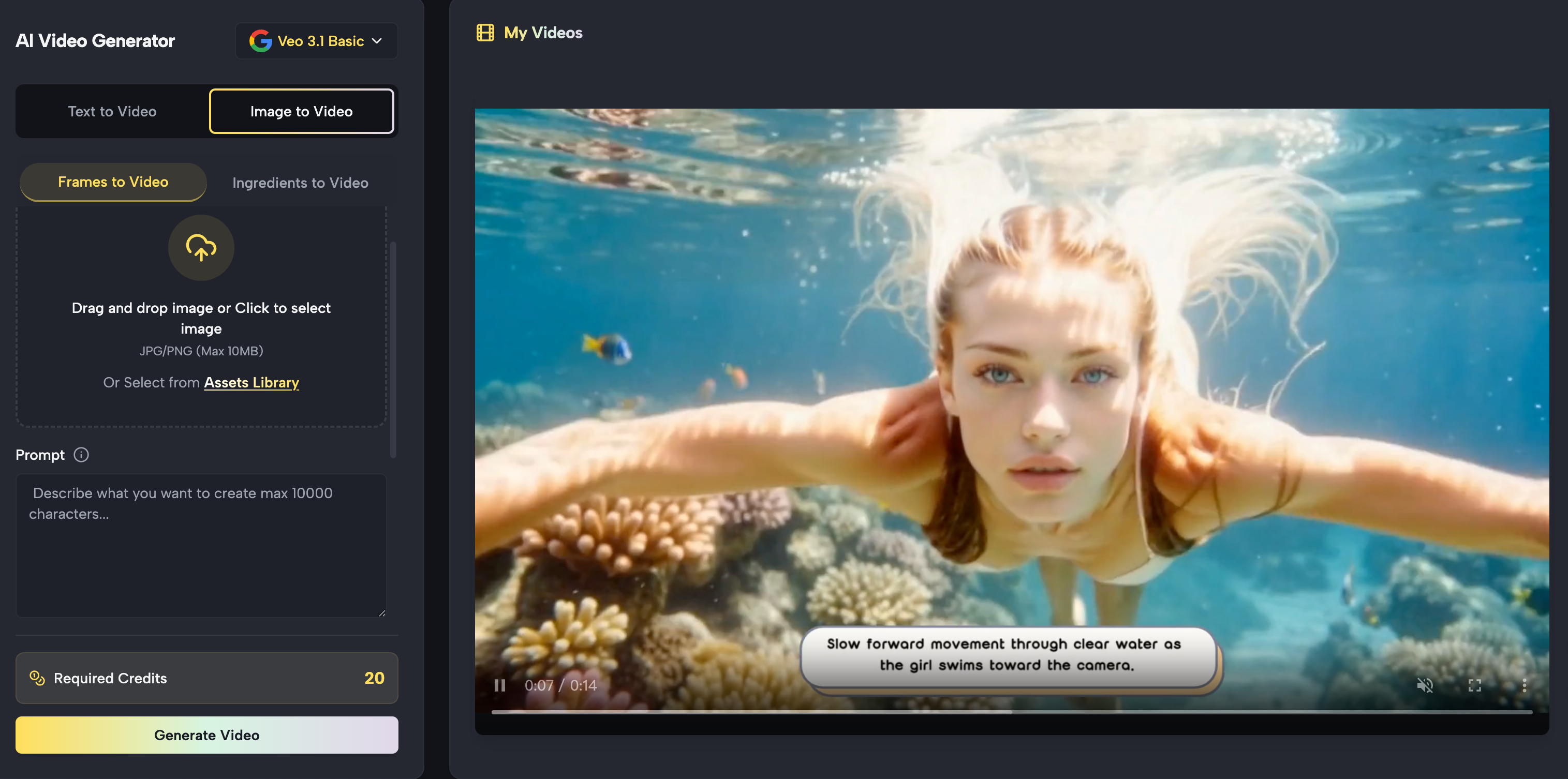Click the credits coin icon

37,678
